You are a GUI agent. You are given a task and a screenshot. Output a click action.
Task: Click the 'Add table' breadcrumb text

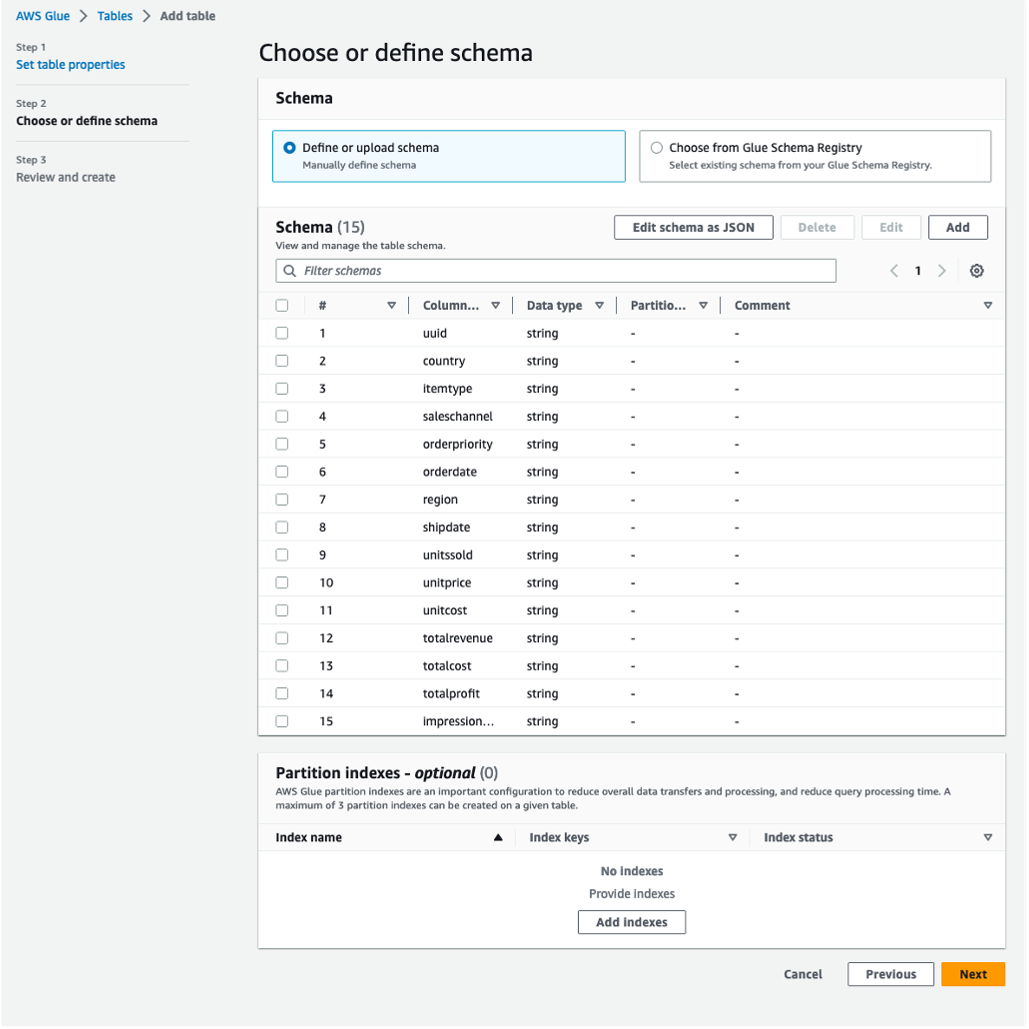tap(188, 16)
